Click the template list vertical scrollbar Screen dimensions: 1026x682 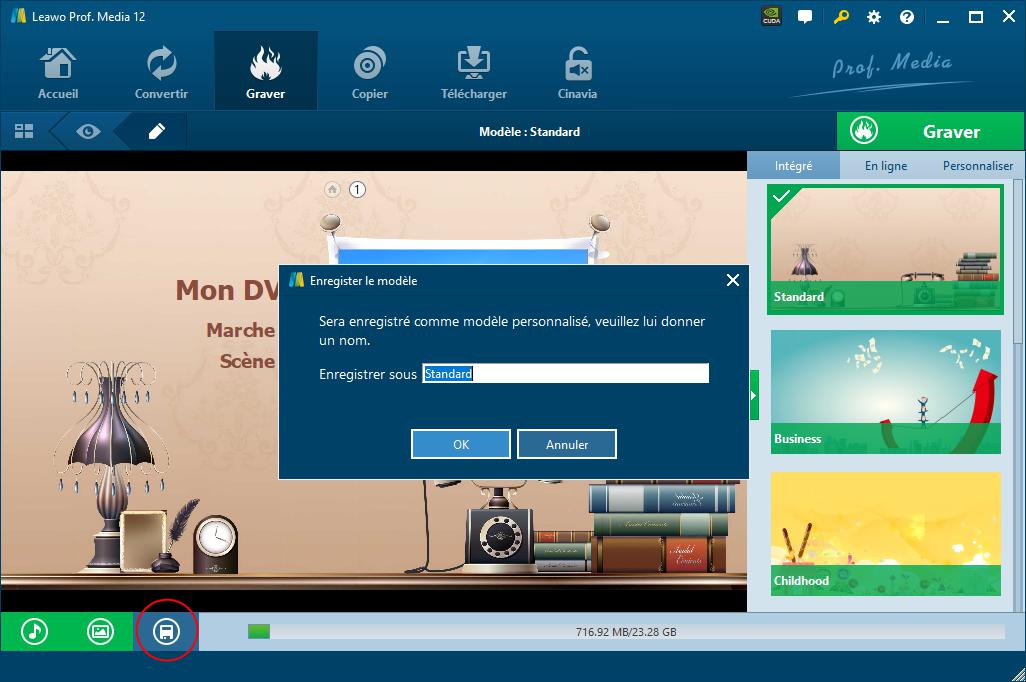tap(1018, 262)
